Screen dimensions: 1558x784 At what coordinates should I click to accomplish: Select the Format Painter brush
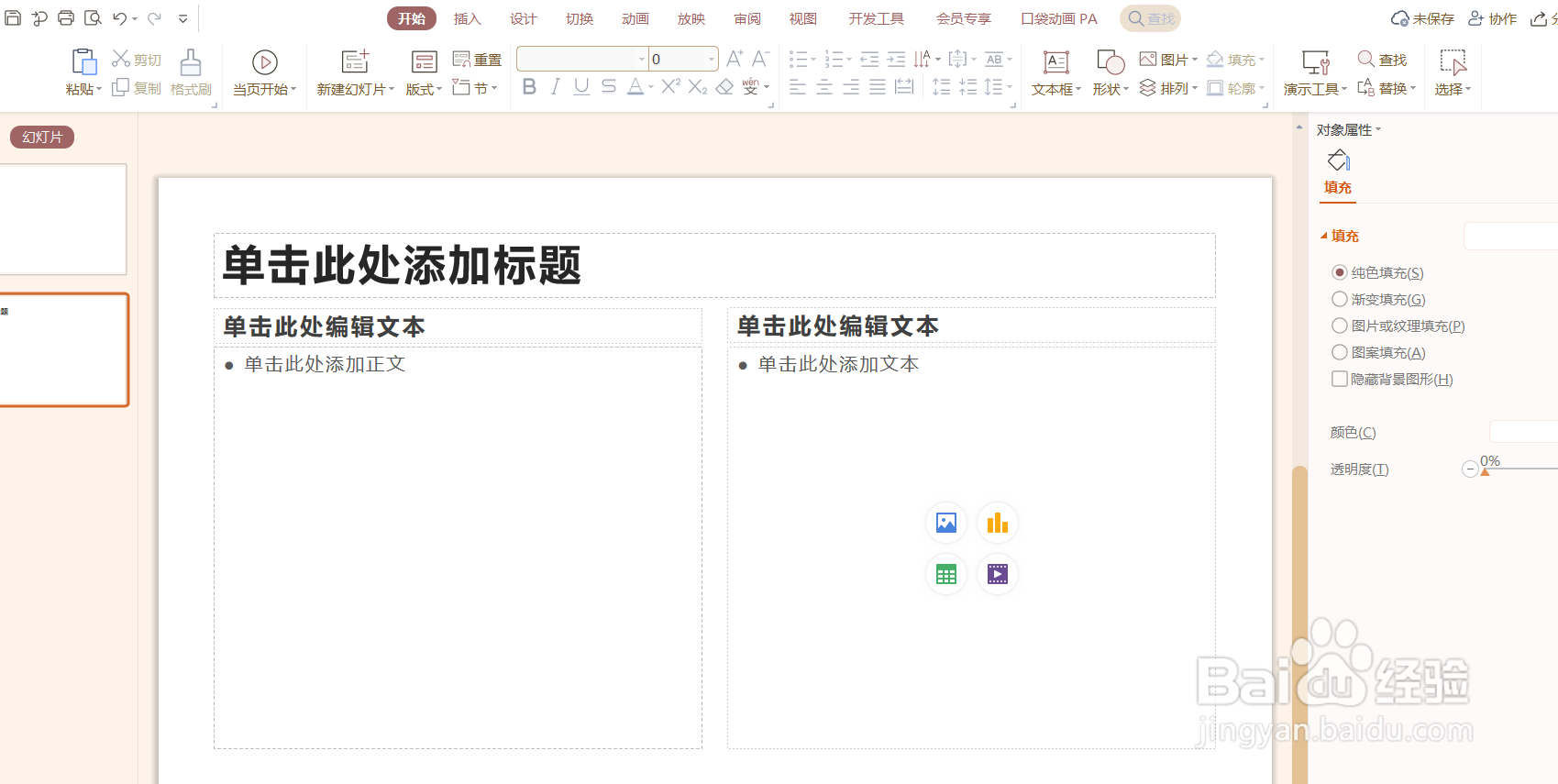click(x=191, y=62)
